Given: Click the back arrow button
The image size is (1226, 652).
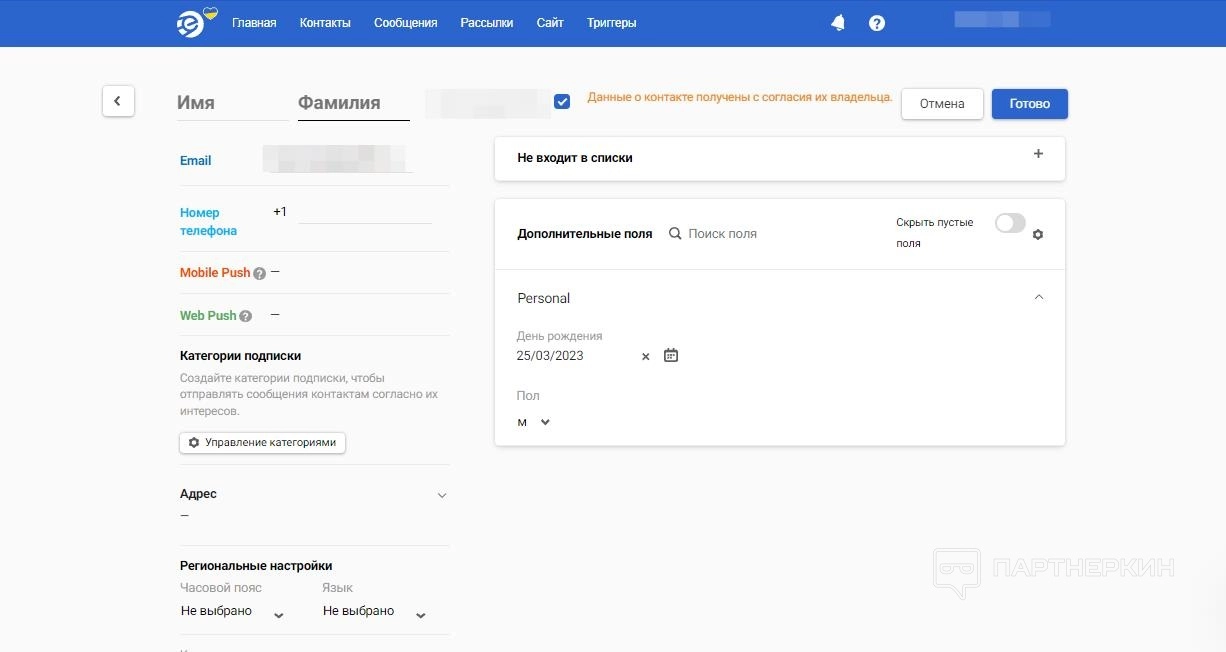Looking at the screenshot, I should coord(118,101).
